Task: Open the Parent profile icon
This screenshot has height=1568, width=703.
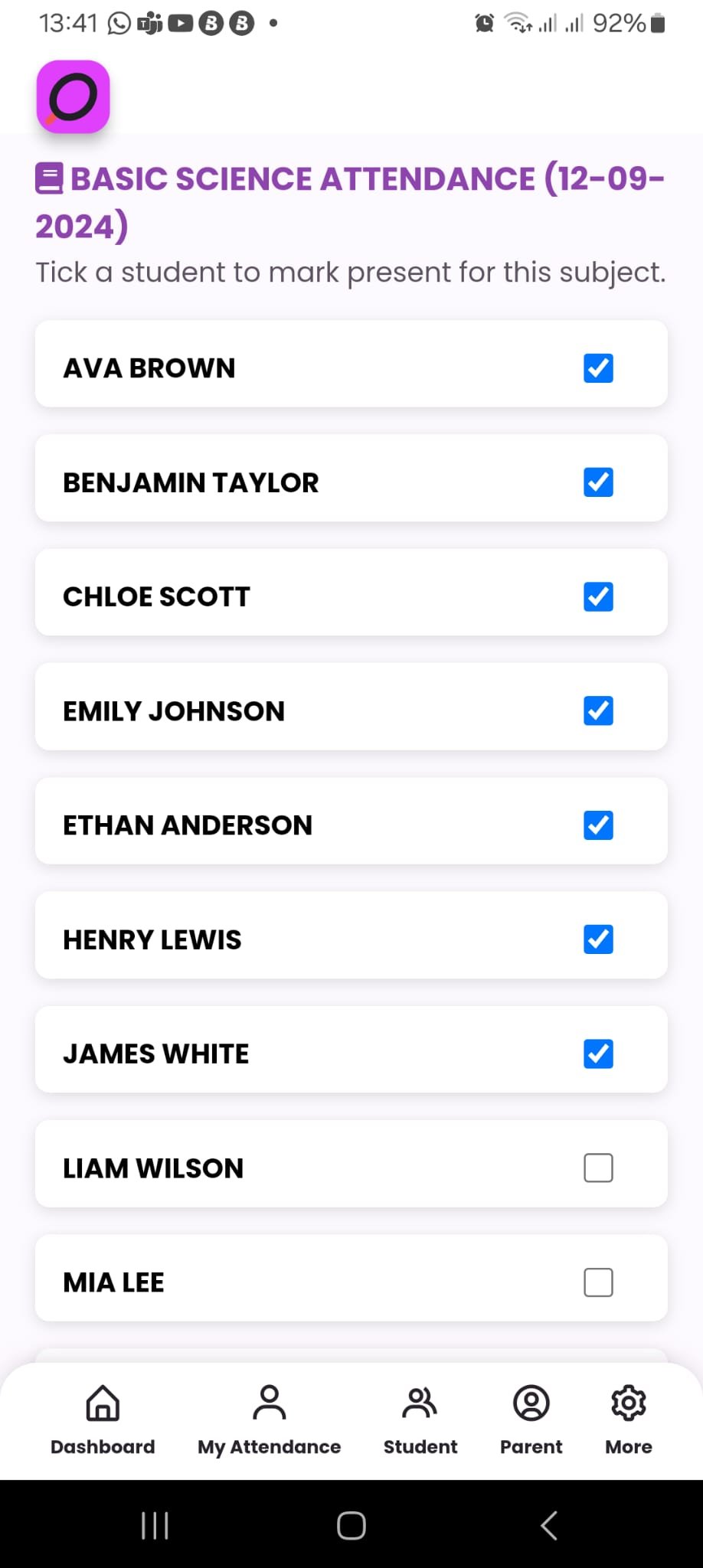Action: 531,1403
